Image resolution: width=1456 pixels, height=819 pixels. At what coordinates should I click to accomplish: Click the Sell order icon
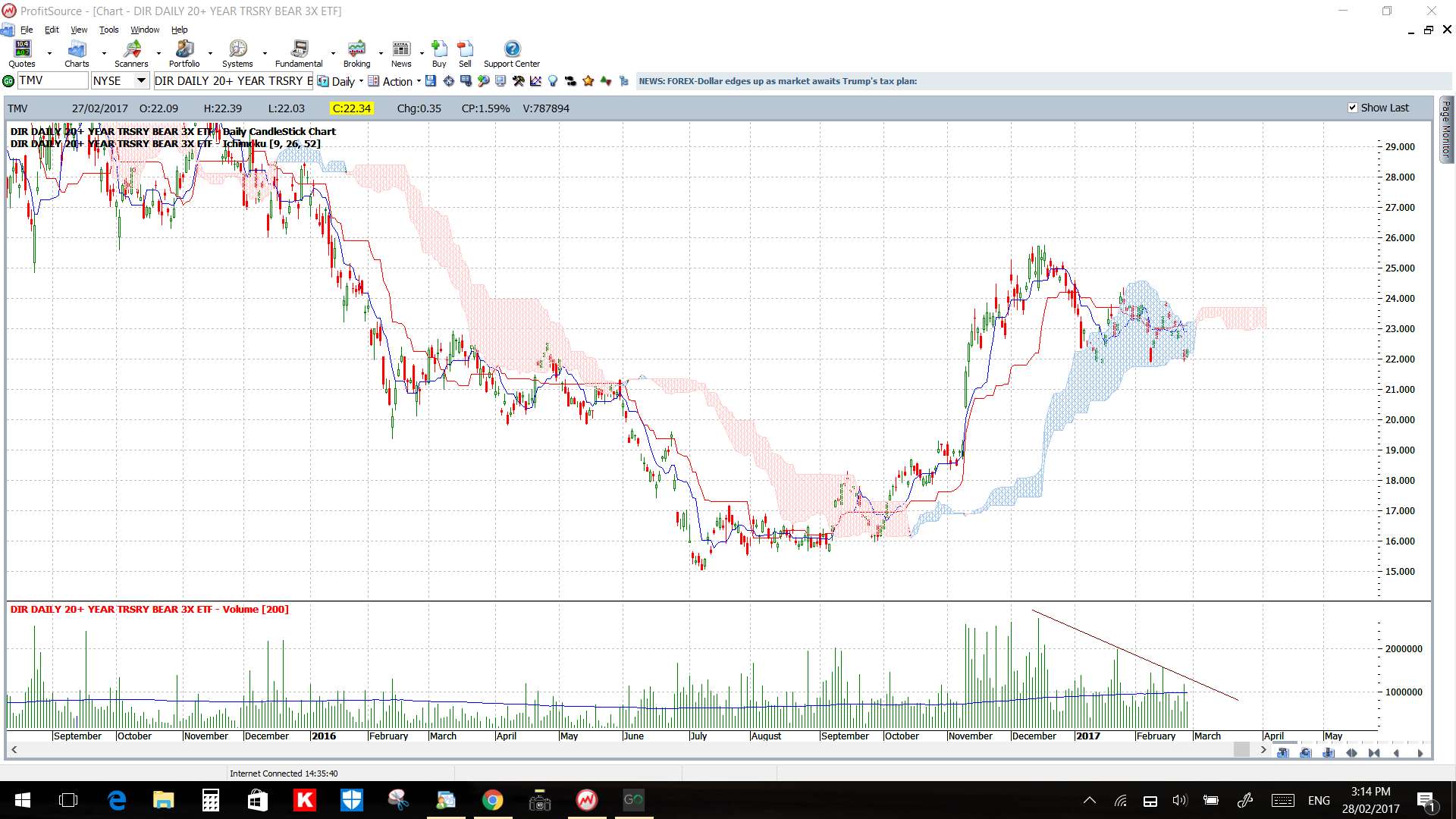(x=465, y=54)
